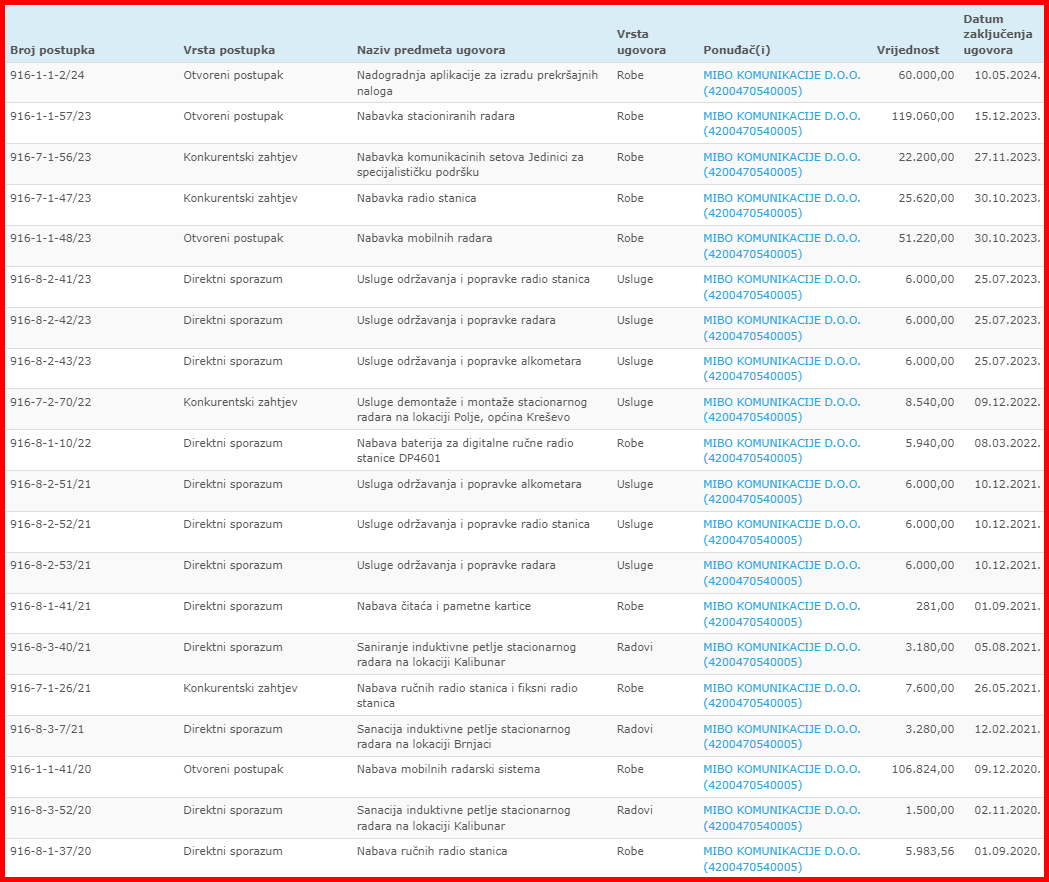Click the date 27.11.2023.

pos(1008,157)
